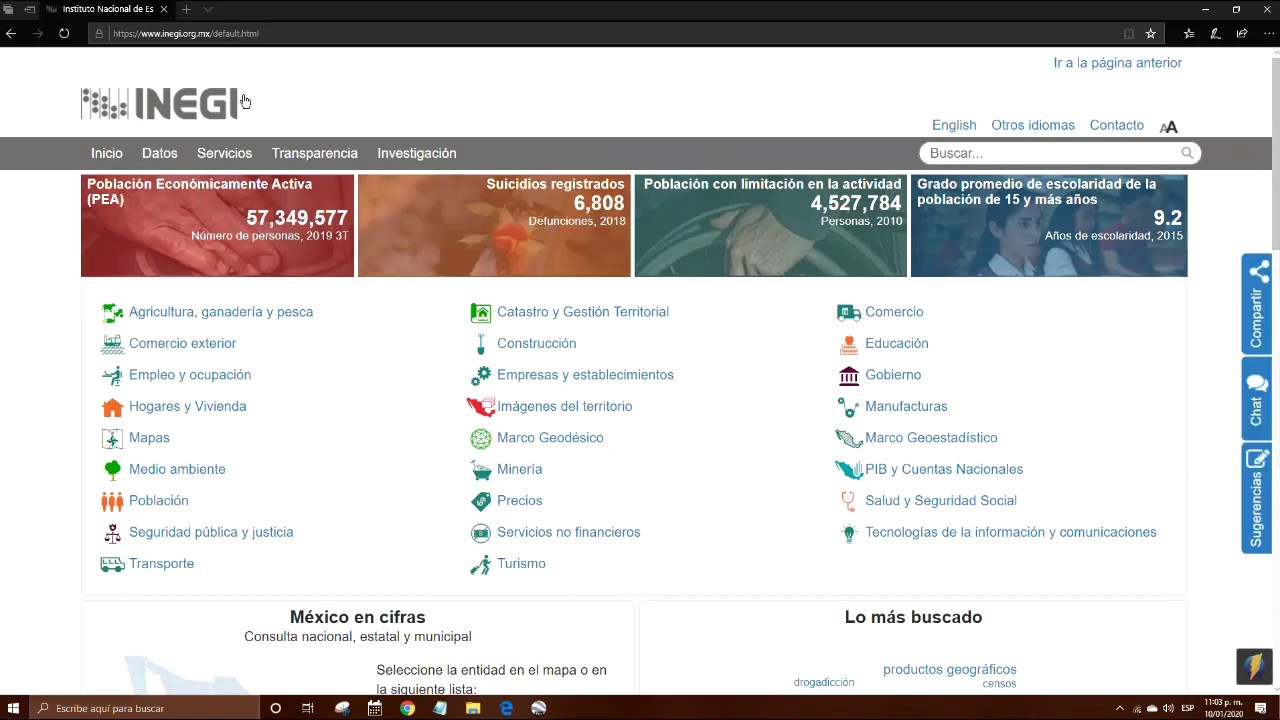Click the Manufacturas icon

tap(849, 407)
